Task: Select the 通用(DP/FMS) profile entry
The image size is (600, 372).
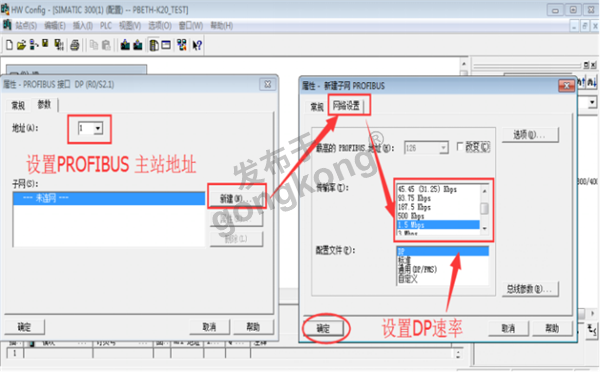Action: tap(443, 269)
